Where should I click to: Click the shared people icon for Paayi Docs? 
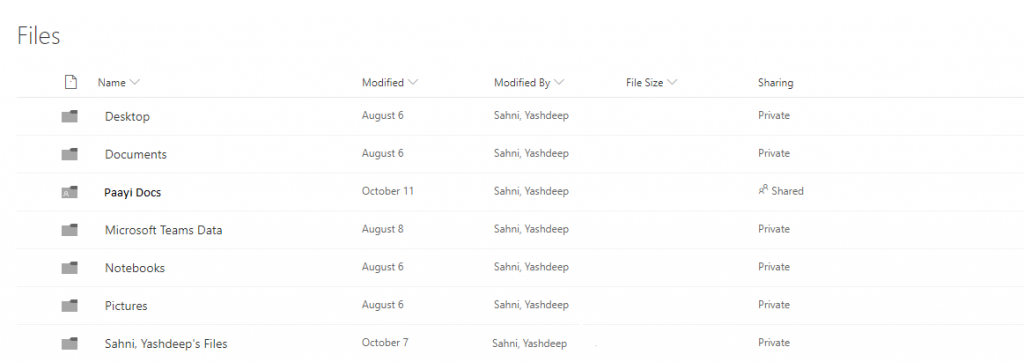763,191
